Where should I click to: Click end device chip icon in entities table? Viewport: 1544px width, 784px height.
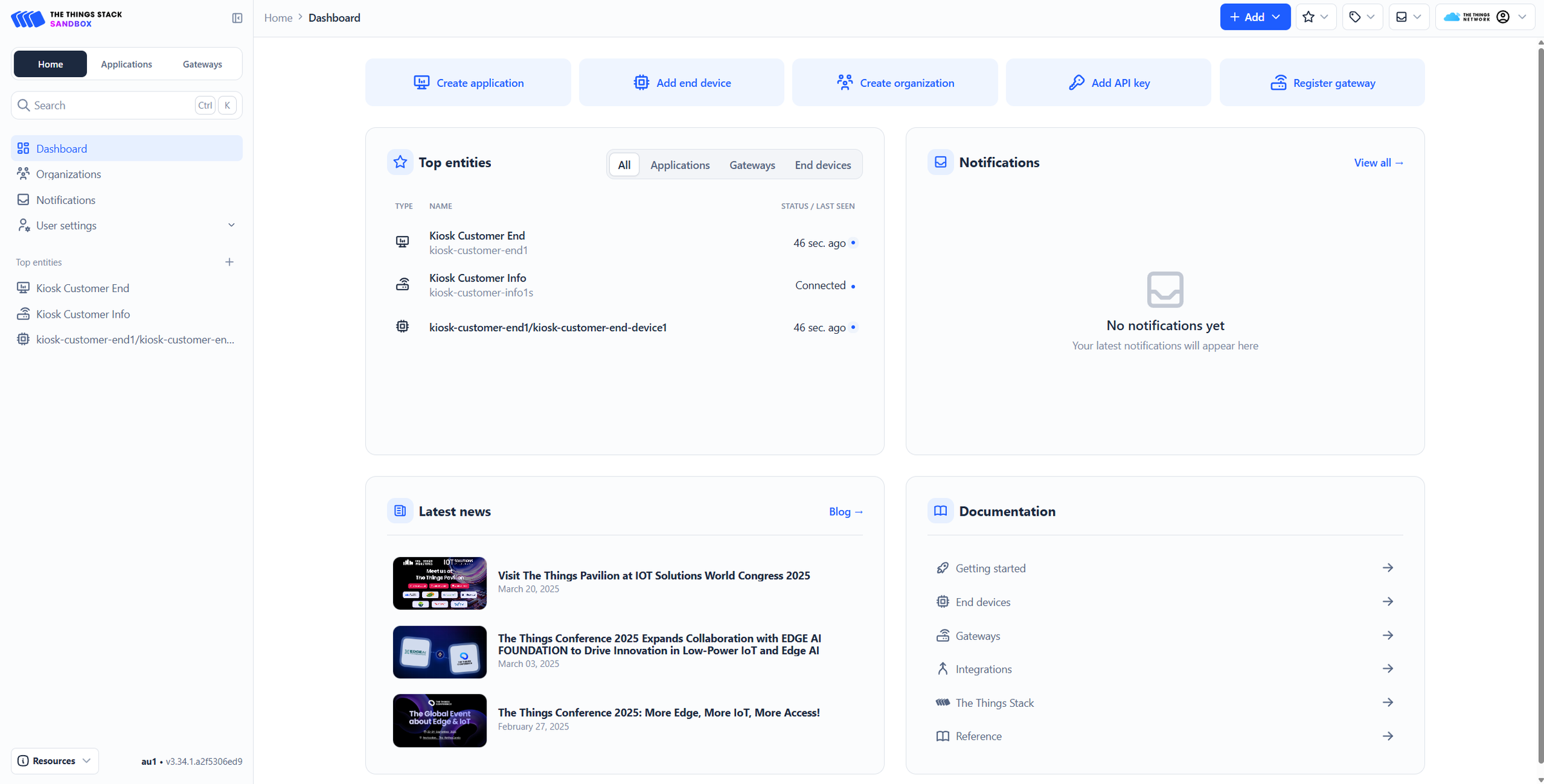point(402,327)
